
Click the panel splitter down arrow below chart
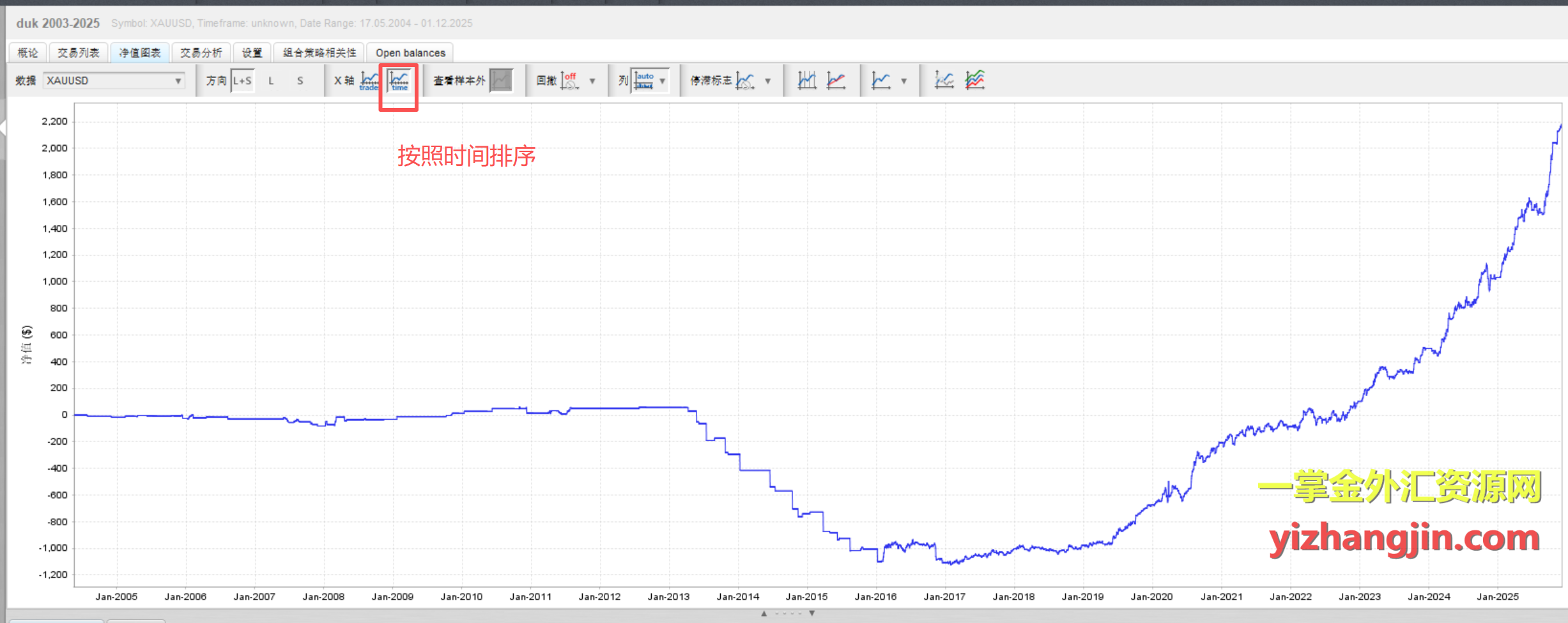[812, 613]
